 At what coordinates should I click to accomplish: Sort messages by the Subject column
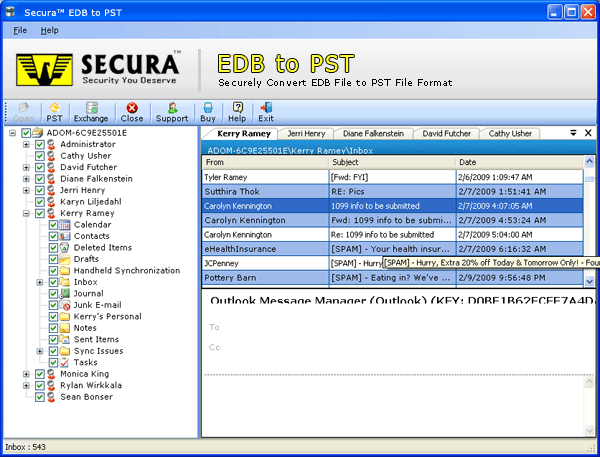tap(392, 162)
